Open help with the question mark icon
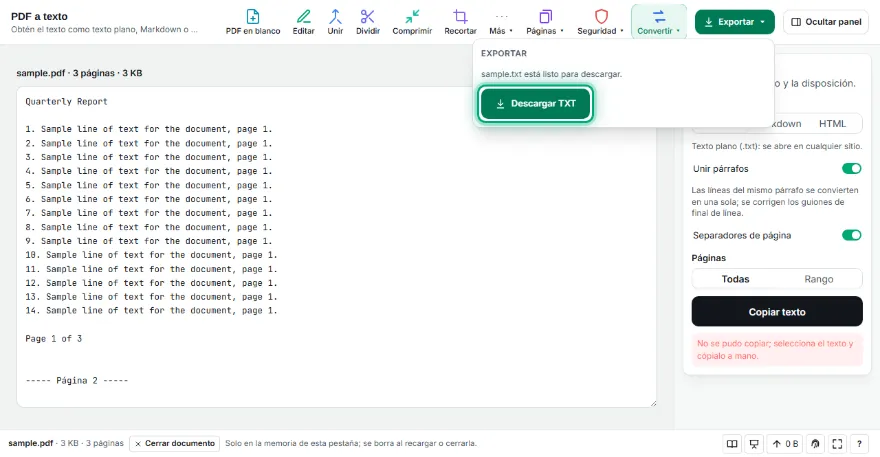 point(859,444)
